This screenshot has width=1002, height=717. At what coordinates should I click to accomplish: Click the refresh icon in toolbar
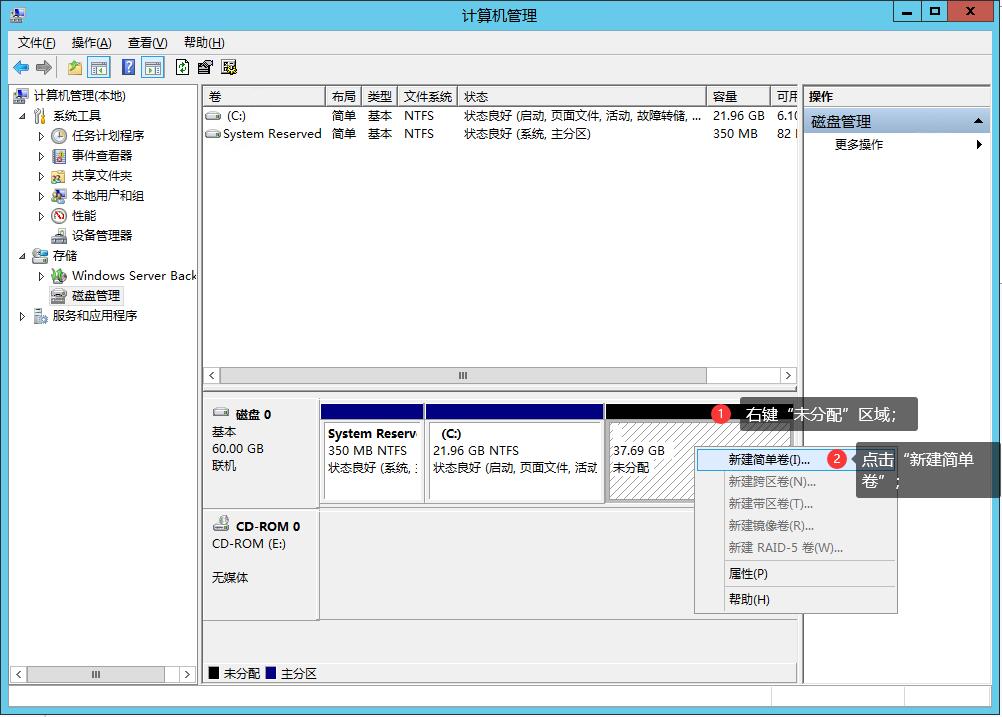pos(182,67)
